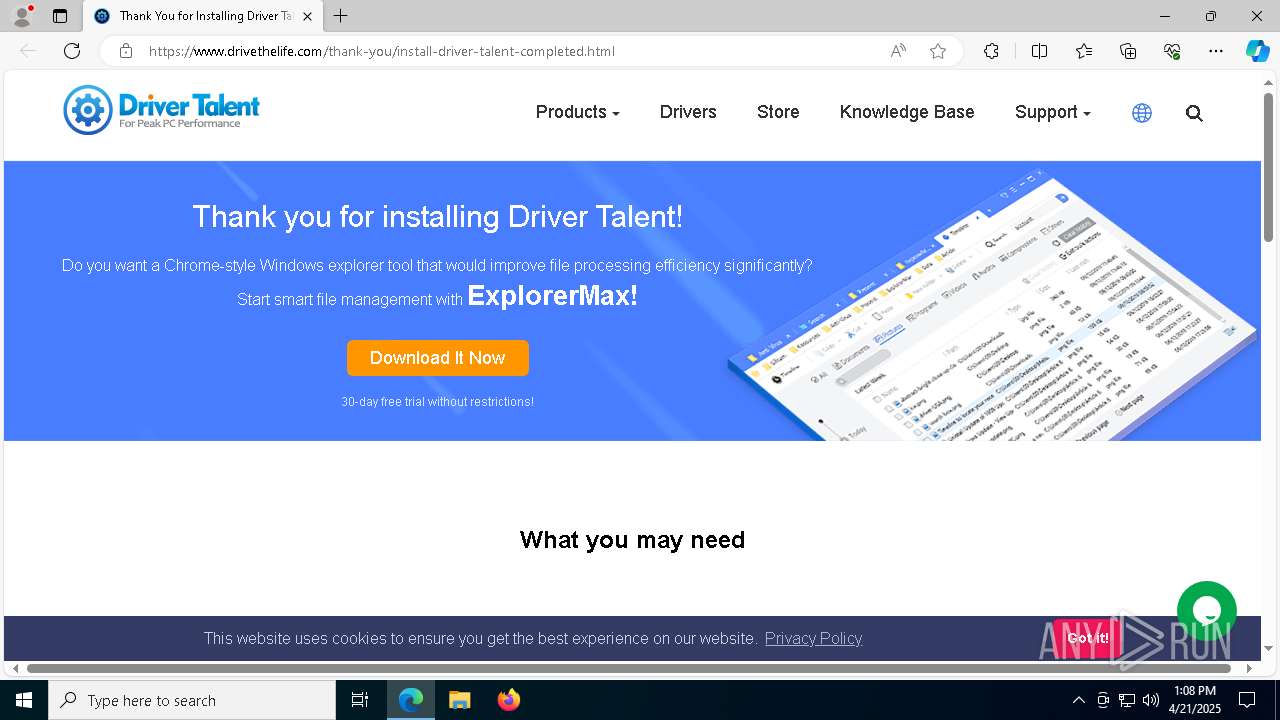Open the tab actions menu icon
Viewport: 1280px width, 720px height.
(x=60, y=16)
